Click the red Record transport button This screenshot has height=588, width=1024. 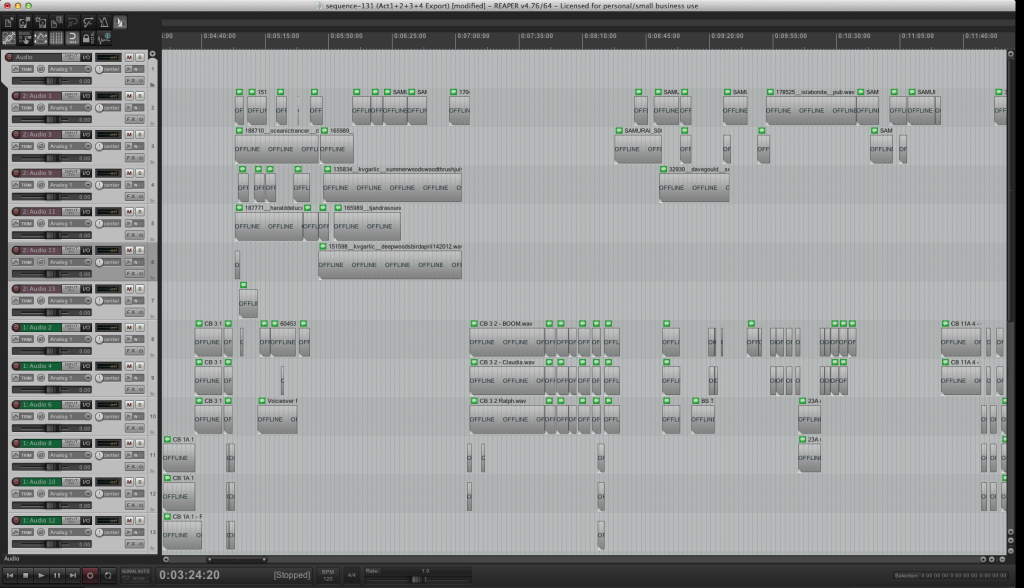90,575
